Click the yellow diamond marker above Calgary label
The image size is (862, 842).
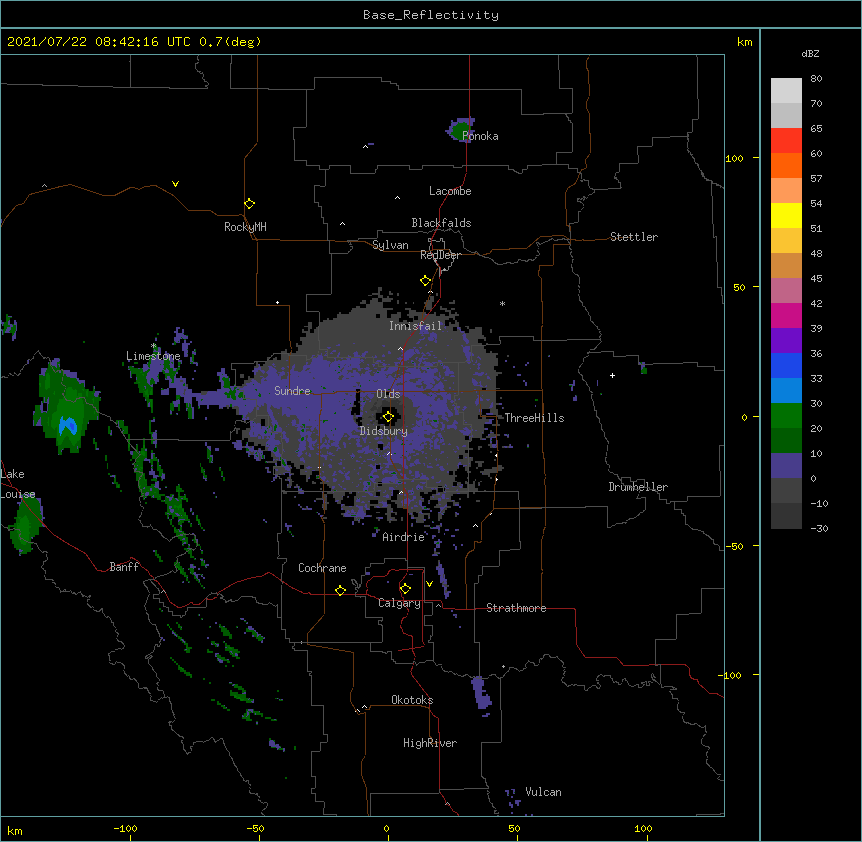(405, 589)
